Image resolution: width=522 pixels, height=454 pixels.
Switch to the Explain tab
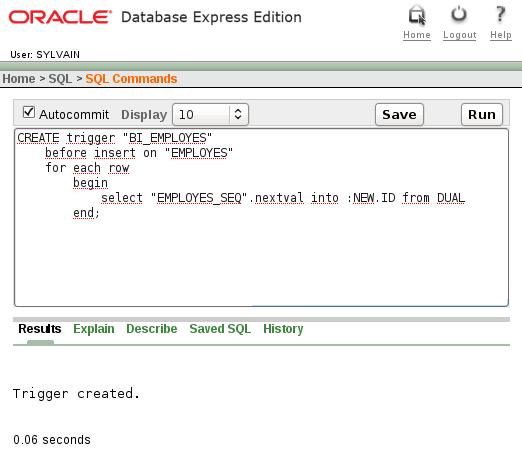94,329
